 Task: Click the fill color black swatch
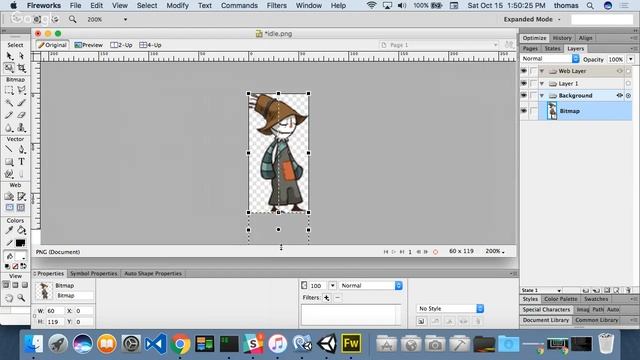[20, 243]
